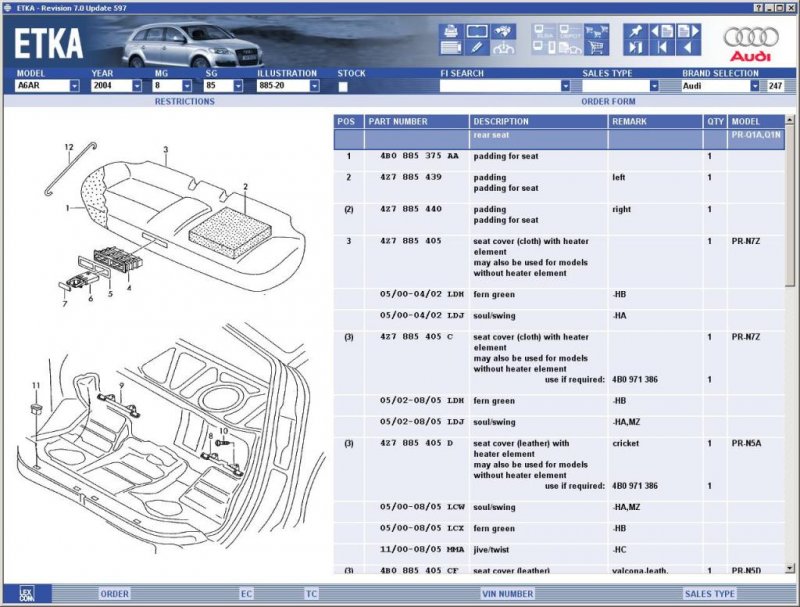The image size is (800, 607).
Task: Click the parts list vertical scrollbar
Action: 791,340
